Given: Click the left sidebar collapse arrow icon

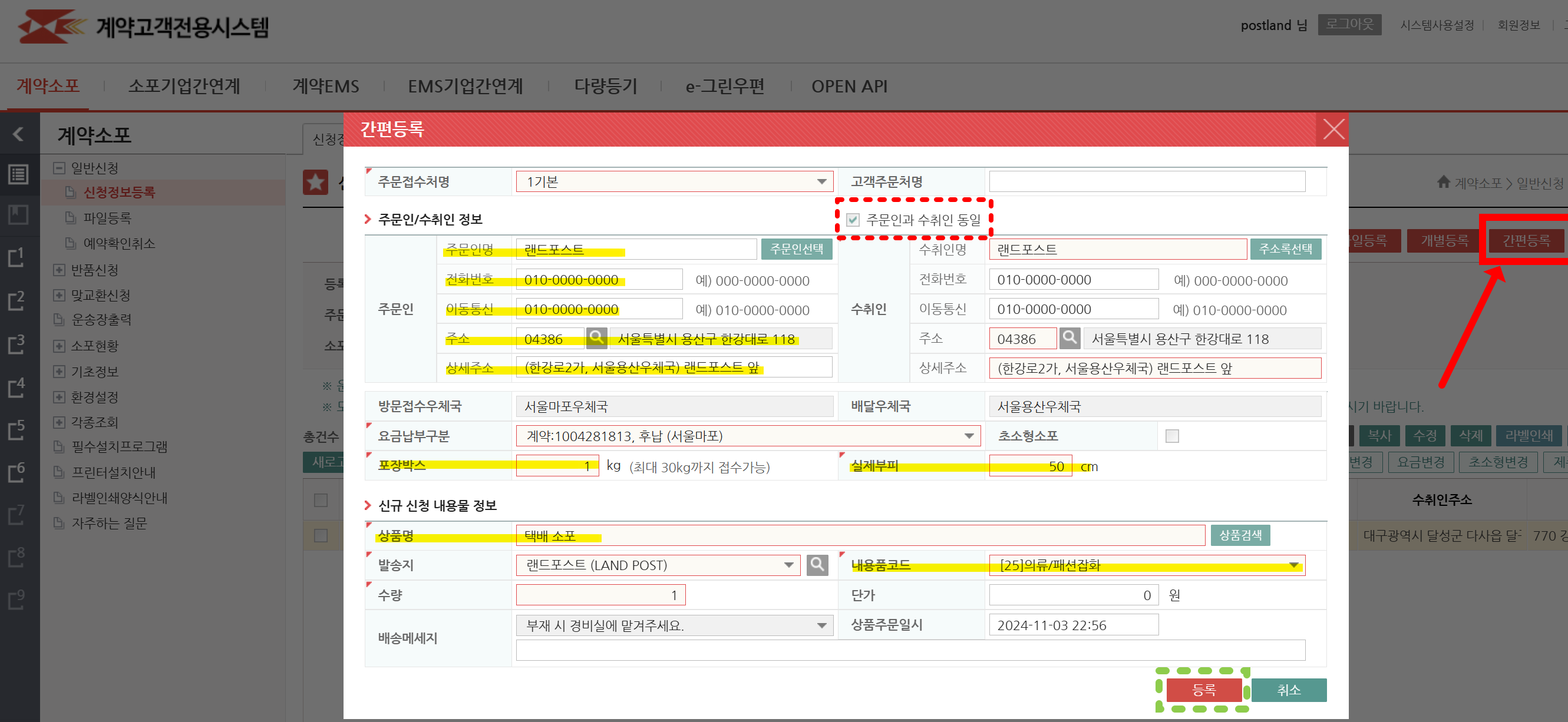Looking at the screenshot, I should point(18,134).
